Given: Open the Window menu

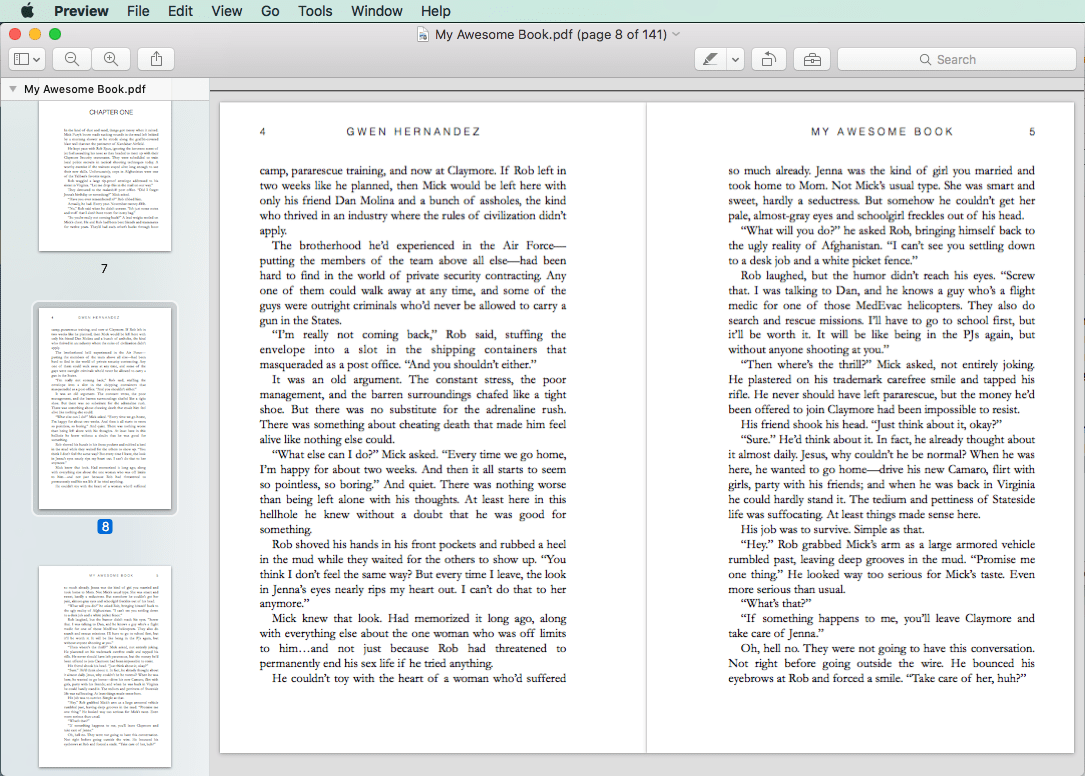Looking at the screenshot, I should point(376,11).
